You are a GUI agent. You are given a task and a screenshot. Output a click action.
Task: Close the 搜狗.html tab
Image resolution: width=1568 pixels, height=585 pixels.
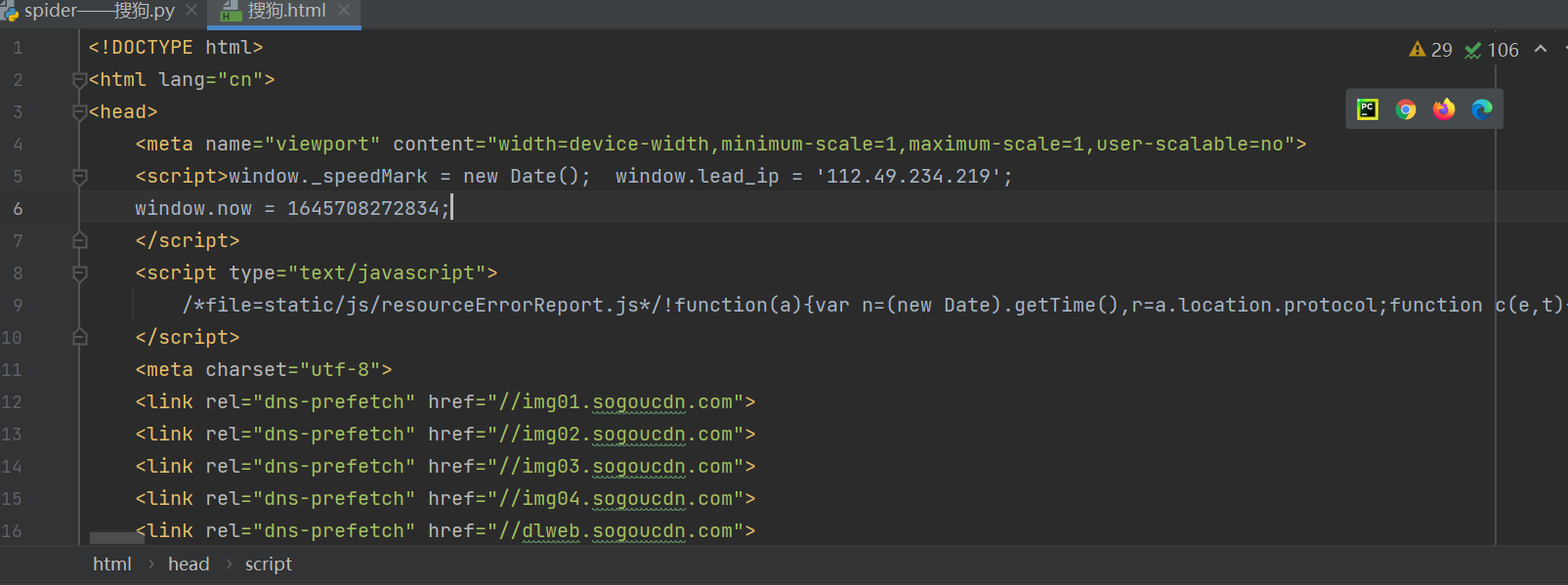tap(344, 11)
